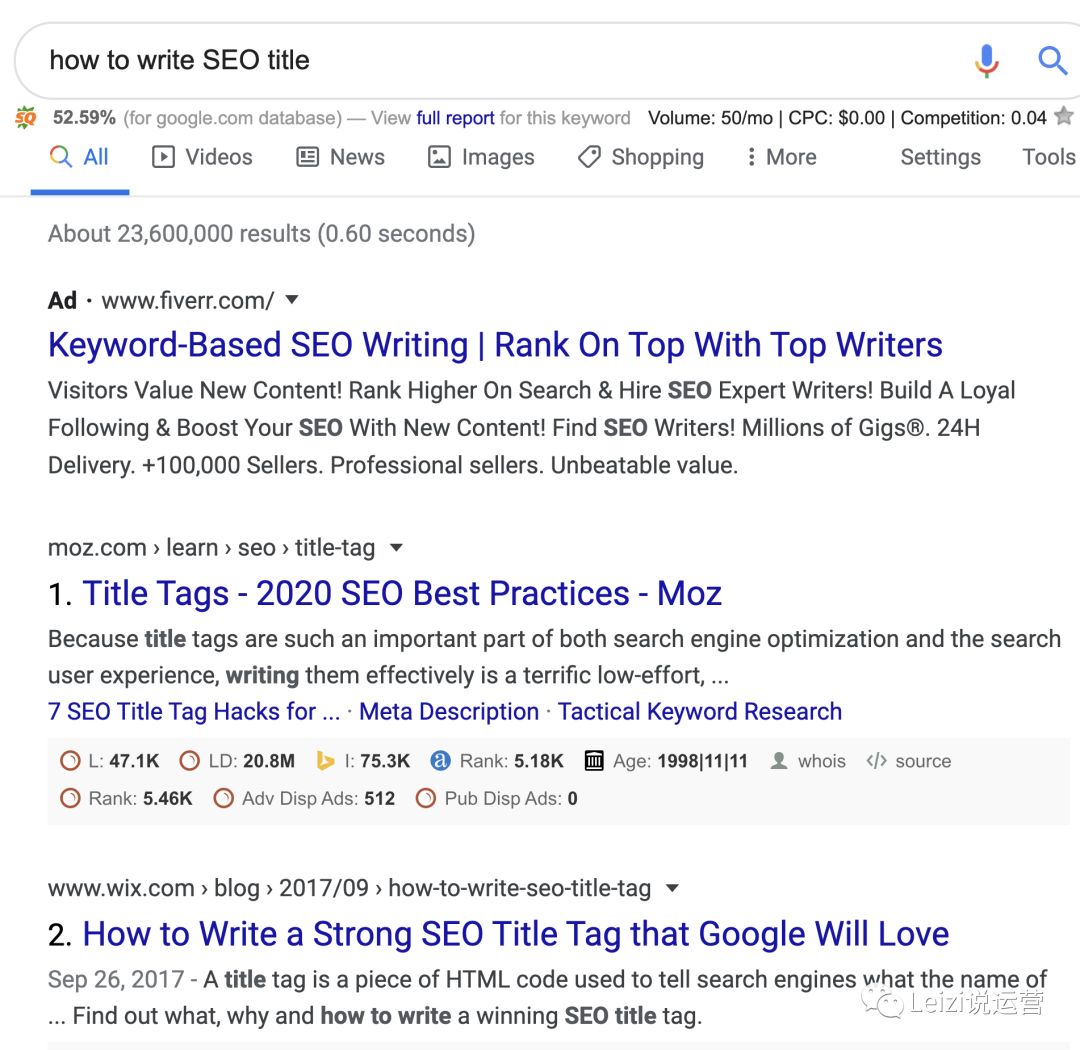Open the More search options menu
This screenshot has height=1050, width=1080.
tap(782, 157)
